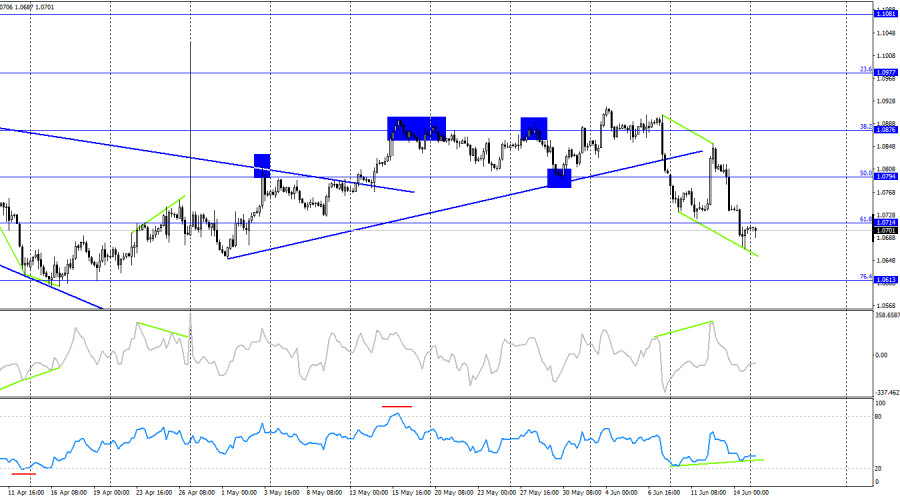Viewport: 900px width, 500px height.
Task: Click the 20 level on the RSI scale
Action: point(879,469)
